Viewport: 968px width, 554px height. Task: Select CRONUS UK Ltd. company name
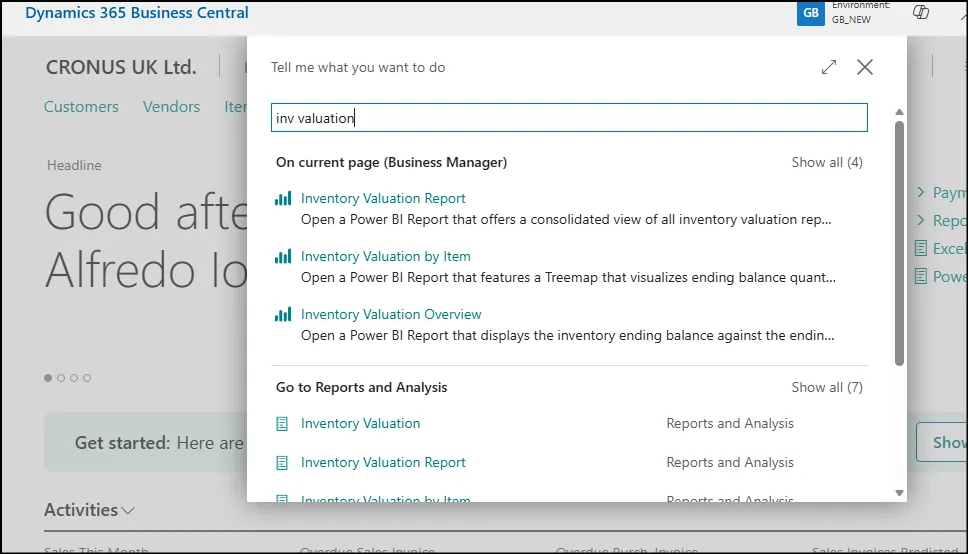pyautogui.click(x=121, y=67)
